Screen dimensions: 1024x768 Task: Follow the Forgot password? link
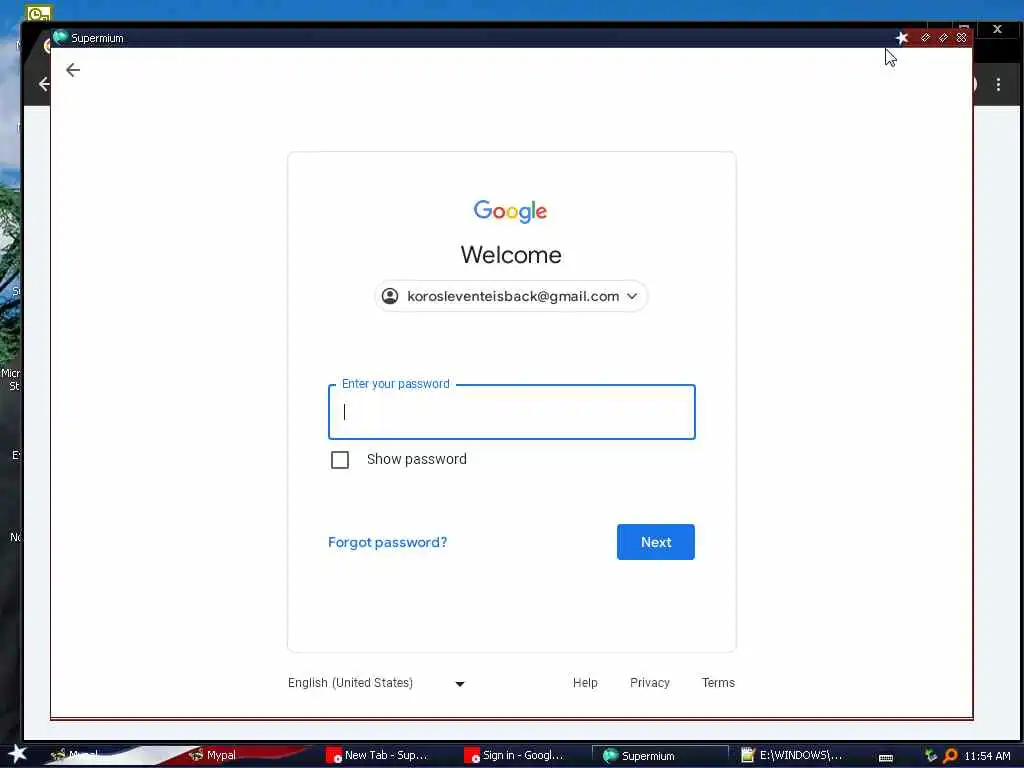click(387, 542)
